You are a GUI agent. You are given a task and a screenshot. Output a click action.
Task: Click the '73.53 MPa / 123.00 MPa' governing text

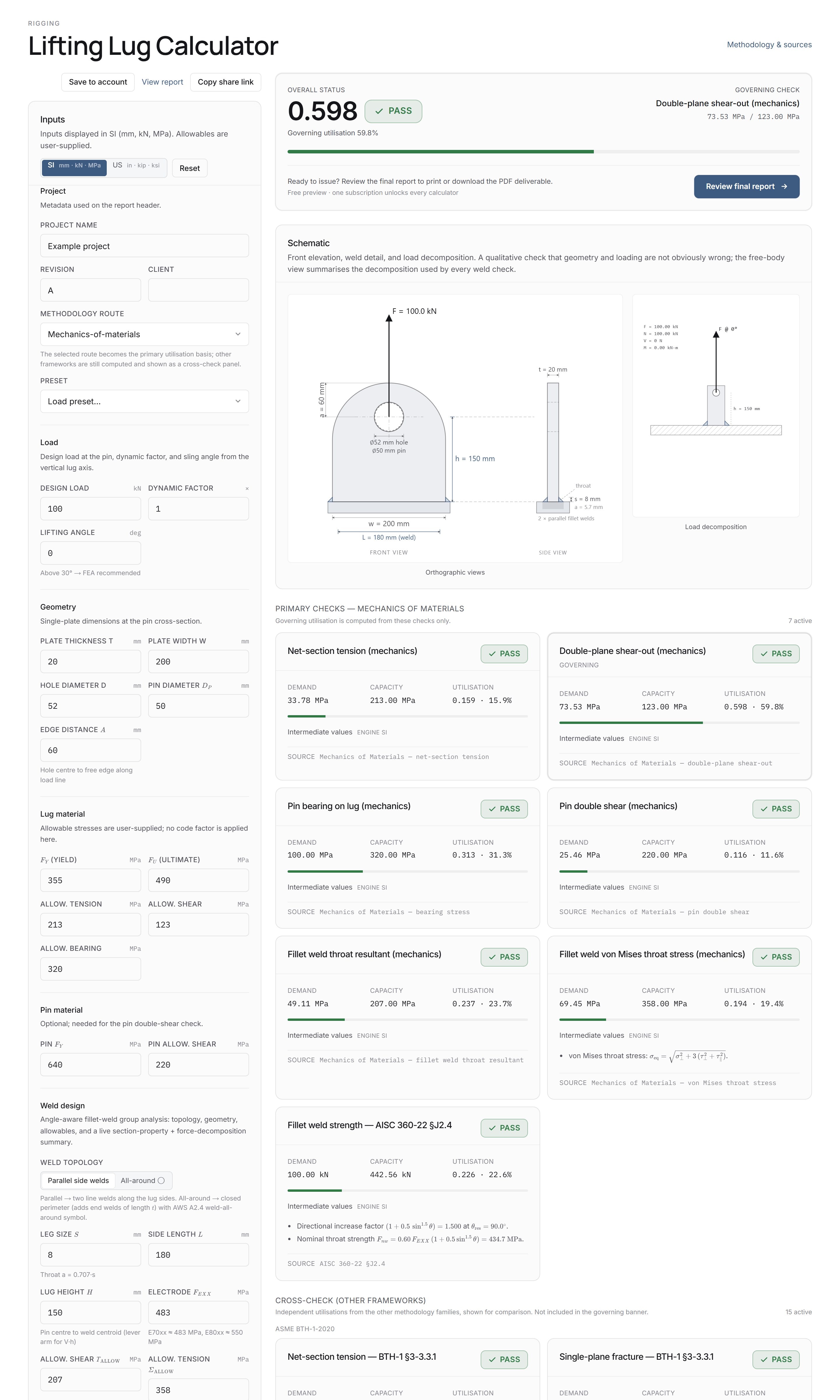click(x=753, y=117)
